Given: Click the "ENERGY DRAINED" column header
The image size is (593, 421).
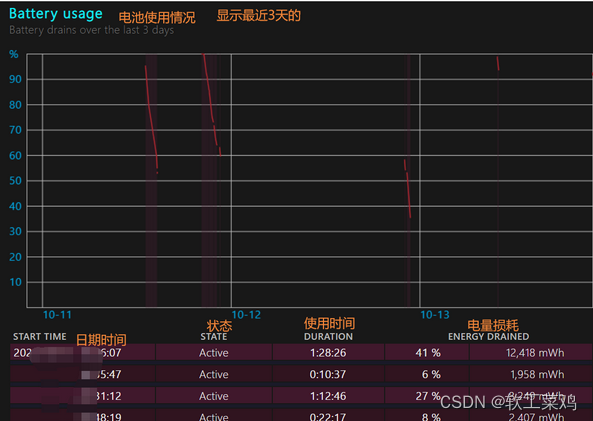Looking at the screenshot, I should pyautogui.click(x=489, y=337).
